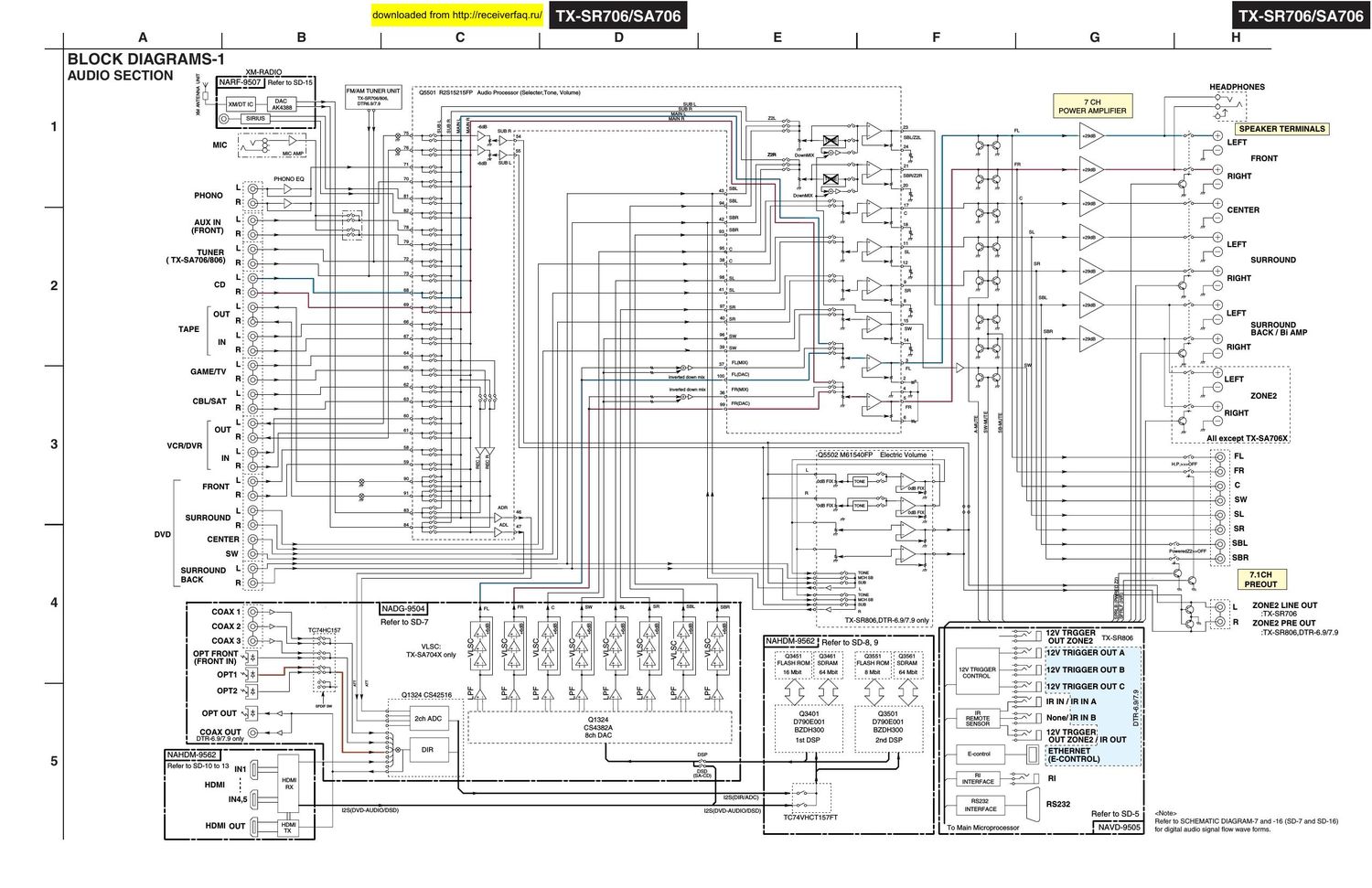
Task: Select the E-control block
Action: tap(978, 754)
